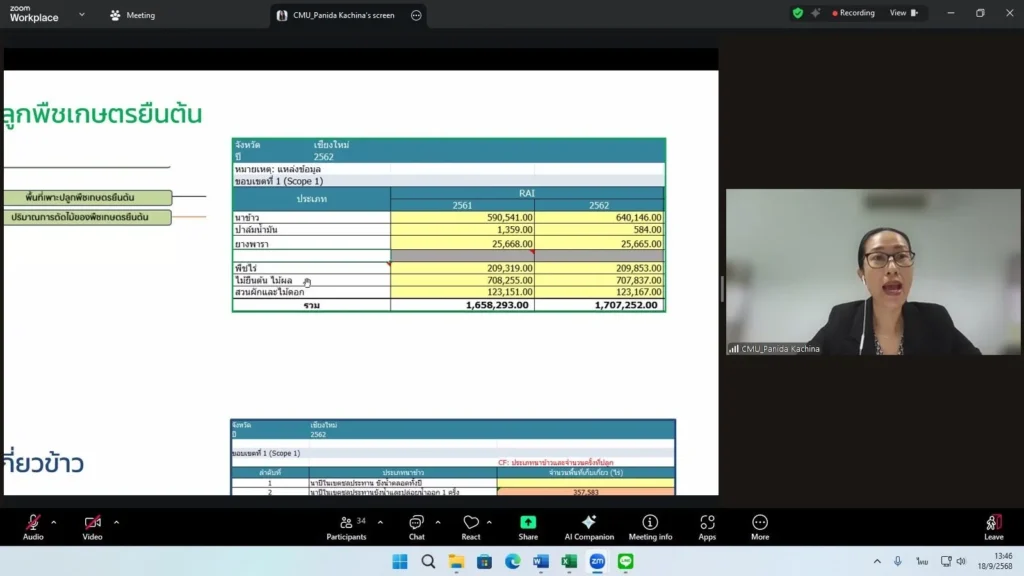Viewport: 1024px width, 576px height.
Task: Click the 2561 column header
Action: 462,205
